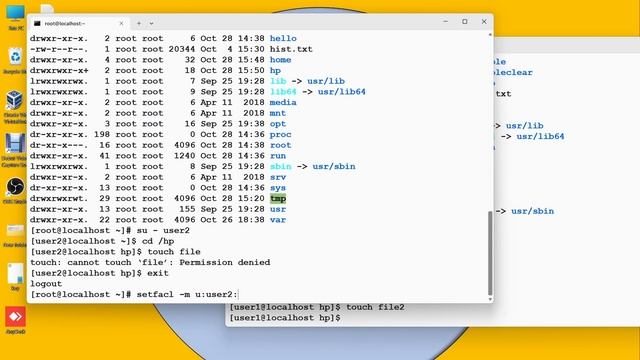This screenshot has width=640, height=360.
Task: Click 'touch file2' in the background terminal
Action: [x=375, y=307]
